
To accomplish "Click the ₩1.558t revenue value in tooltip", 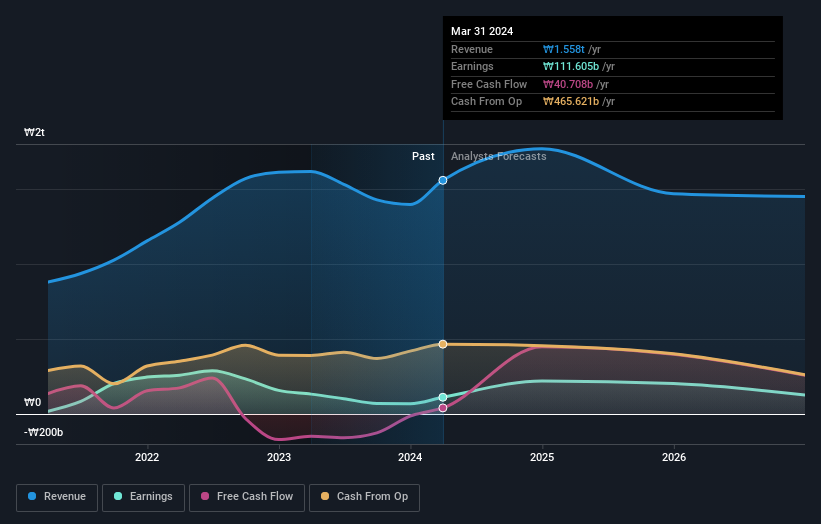I will pyautogui.click(x=564, y=49).
